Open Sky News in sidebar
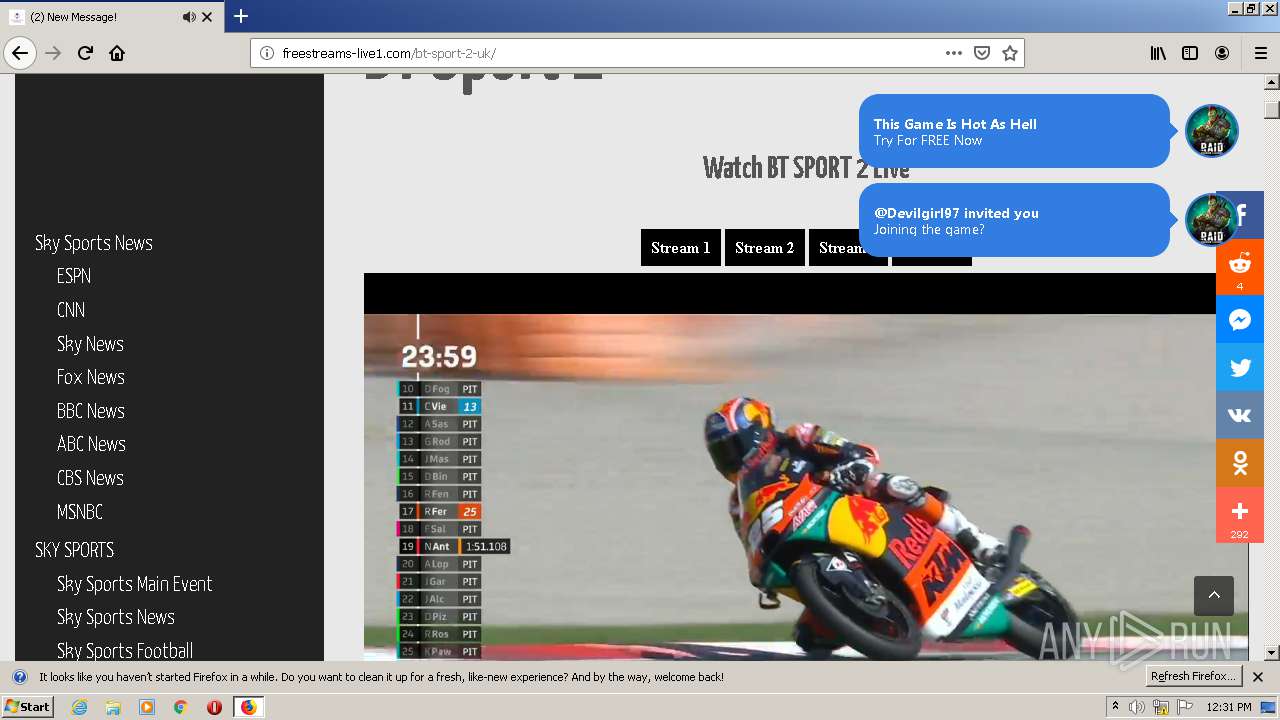 [x=90, y=344]
